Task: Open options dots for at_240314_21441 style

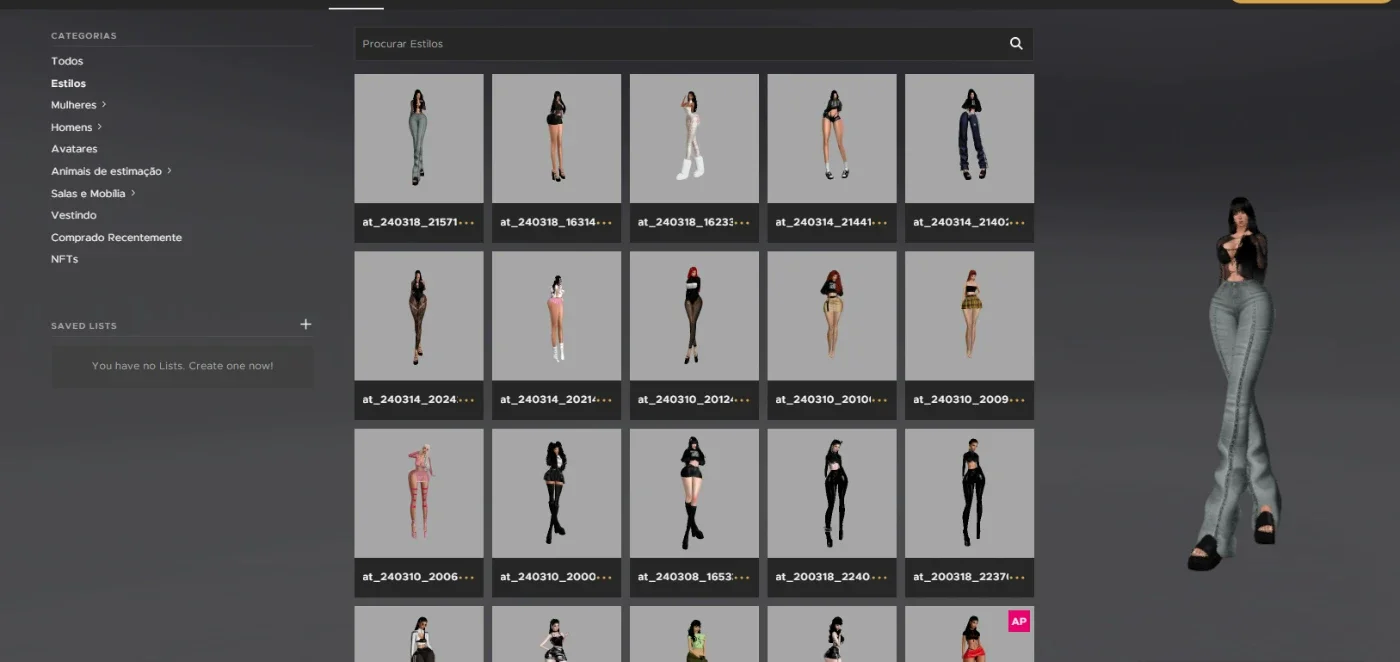Action: click(879, 222)
